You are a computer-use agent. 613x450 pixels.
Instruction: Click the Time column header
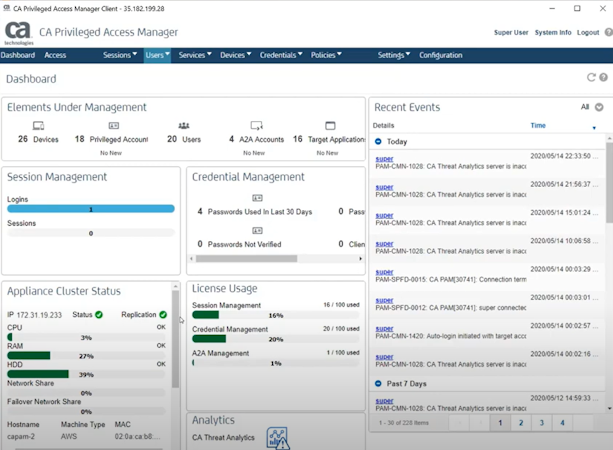tap(538, 125)
